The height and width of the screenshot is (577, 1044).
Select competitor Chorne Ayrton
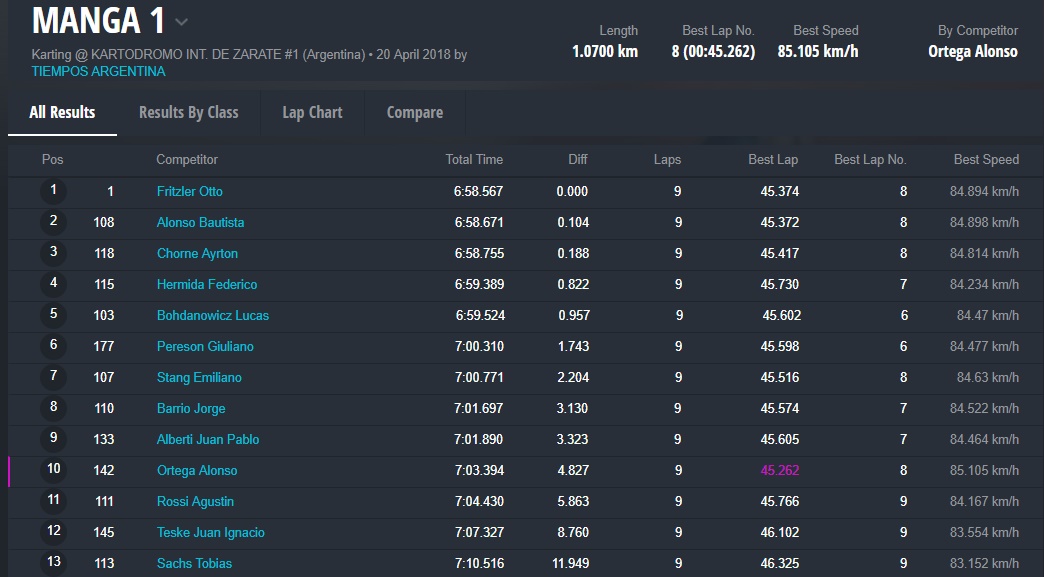click(x=197, y=253)
